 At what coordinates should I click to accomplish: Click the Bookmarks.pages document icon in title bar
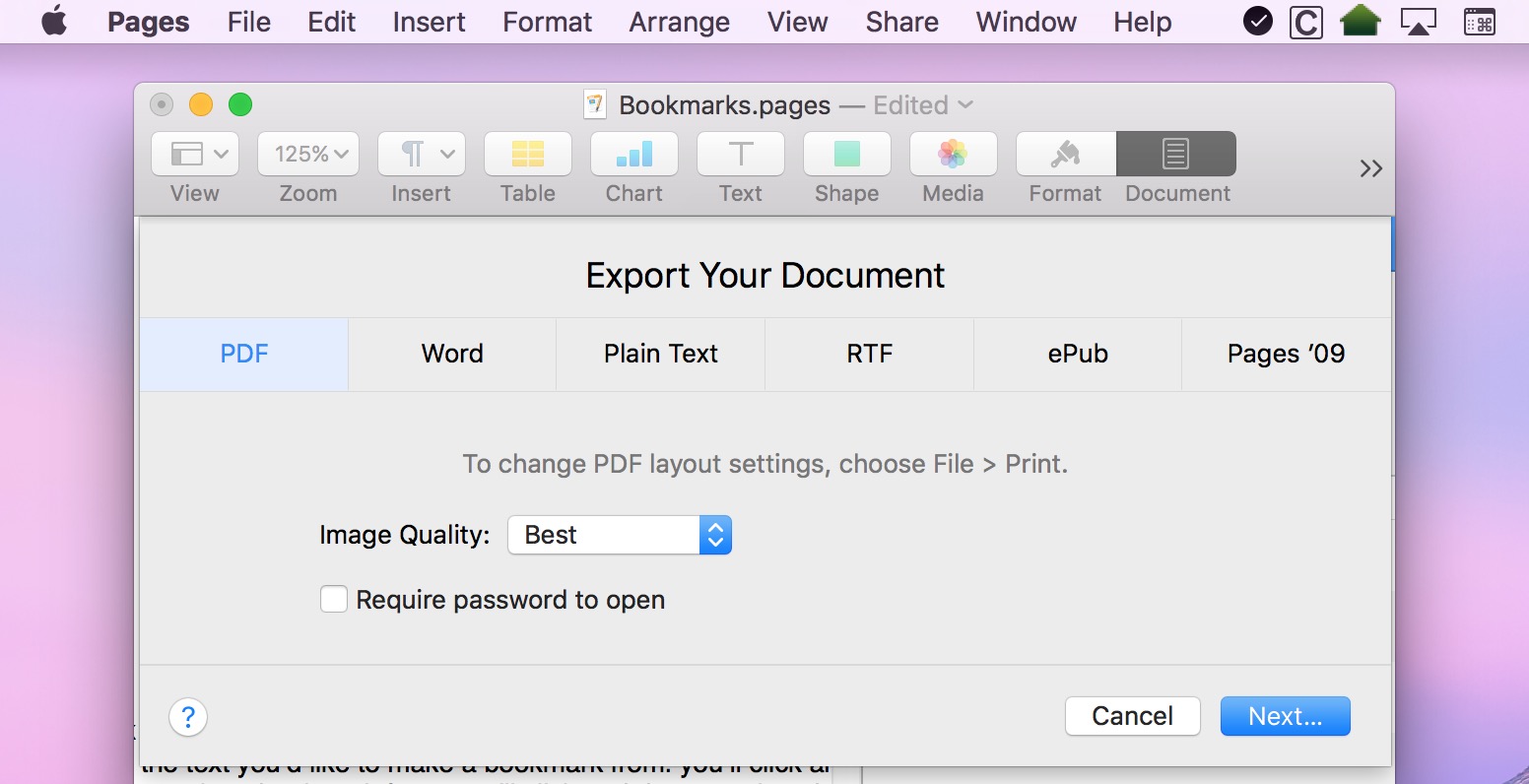594,104
